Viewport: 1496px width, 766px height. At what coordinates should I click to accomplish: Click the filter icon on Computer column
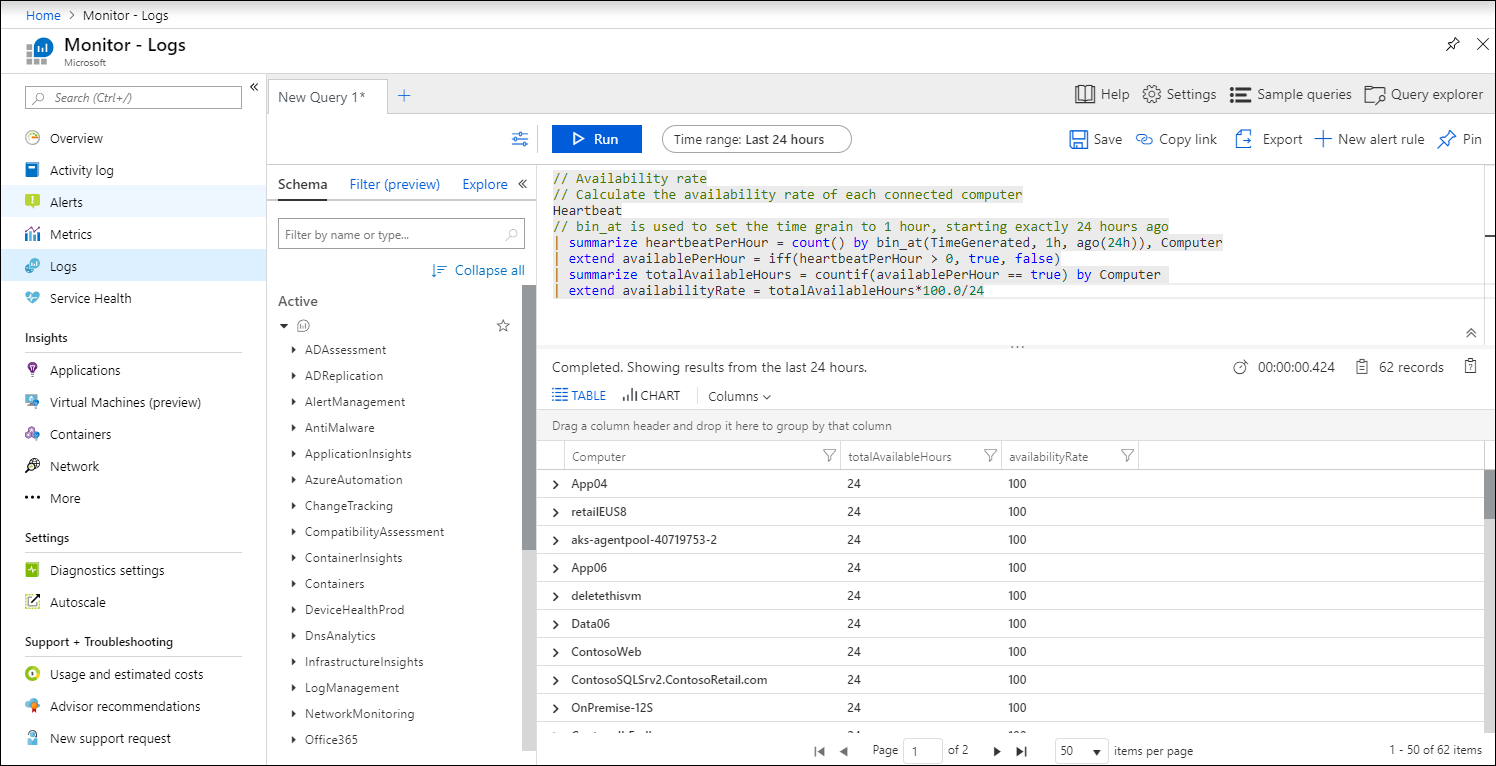828,456
